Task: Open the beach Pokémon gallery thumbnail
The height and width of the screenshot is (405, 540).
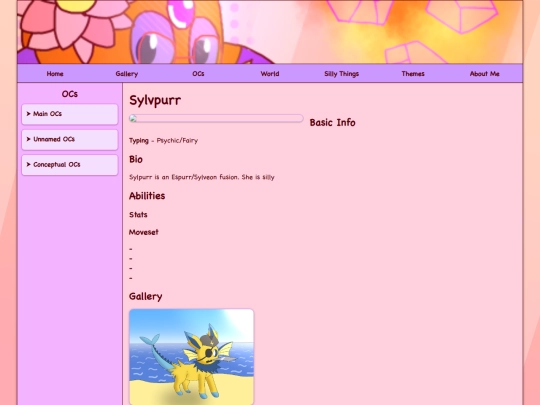Action: [x=191, y=357]
